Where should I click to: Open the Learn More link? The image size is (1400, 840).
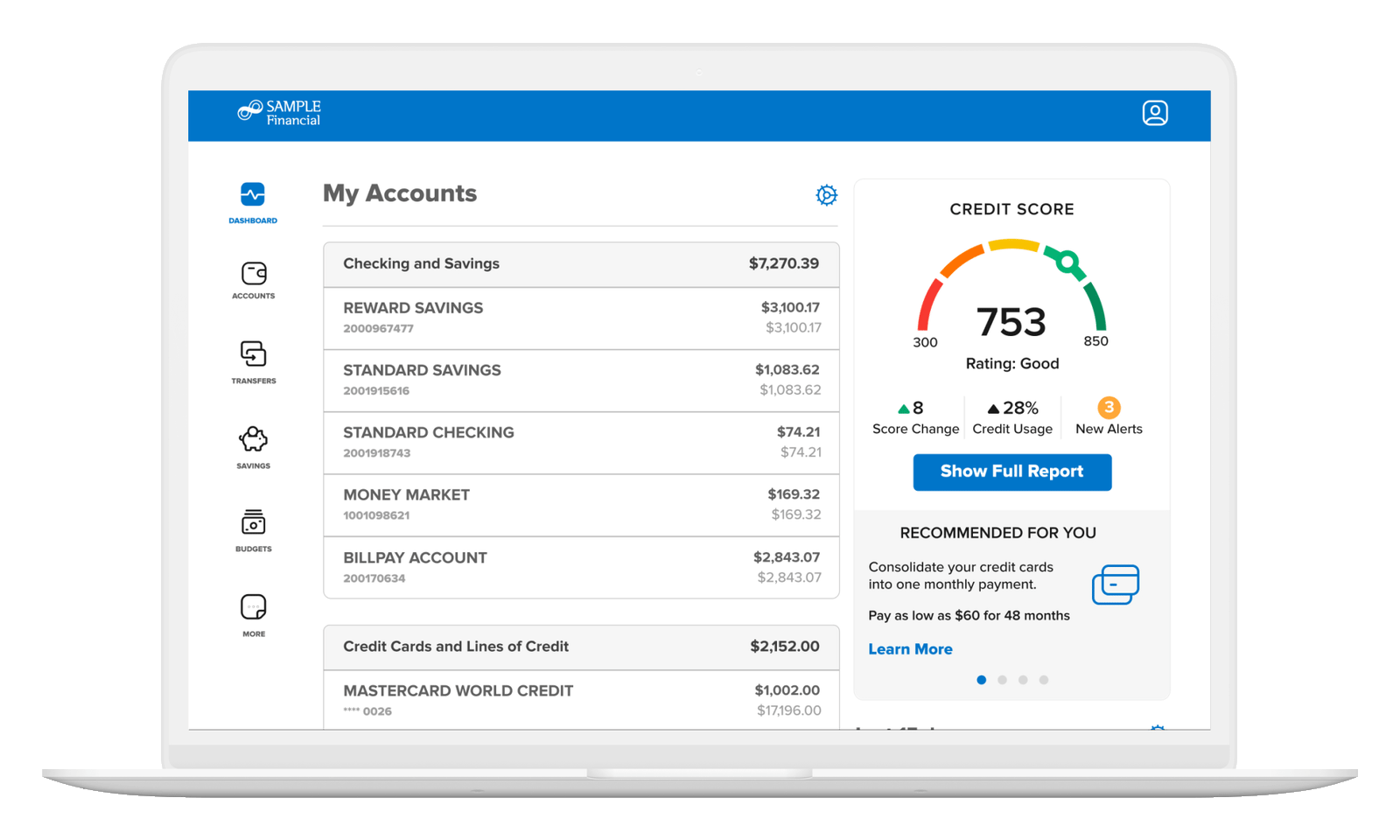point(910,648)
